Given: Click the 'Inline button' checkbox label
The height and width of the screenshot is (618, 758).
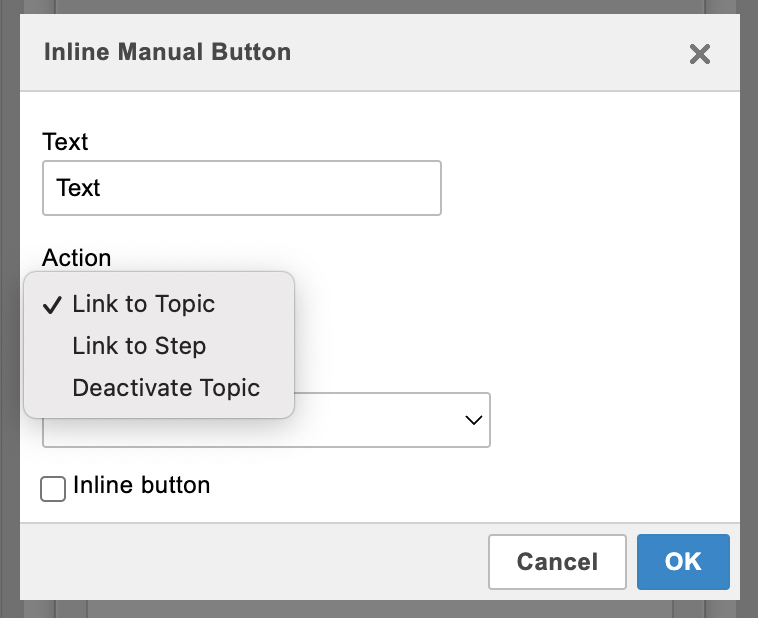Looking at the screenshot, I should [141, 486].
